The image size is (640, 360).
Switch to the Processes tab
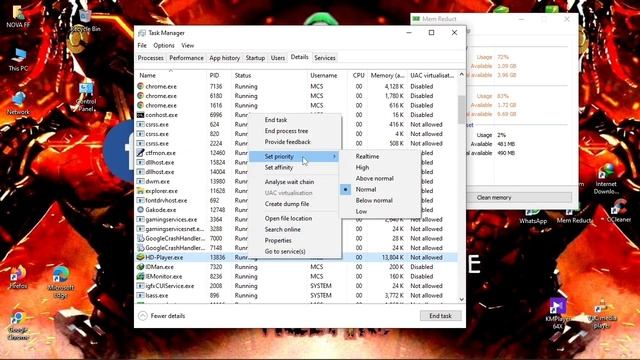[x=151, y=58]
